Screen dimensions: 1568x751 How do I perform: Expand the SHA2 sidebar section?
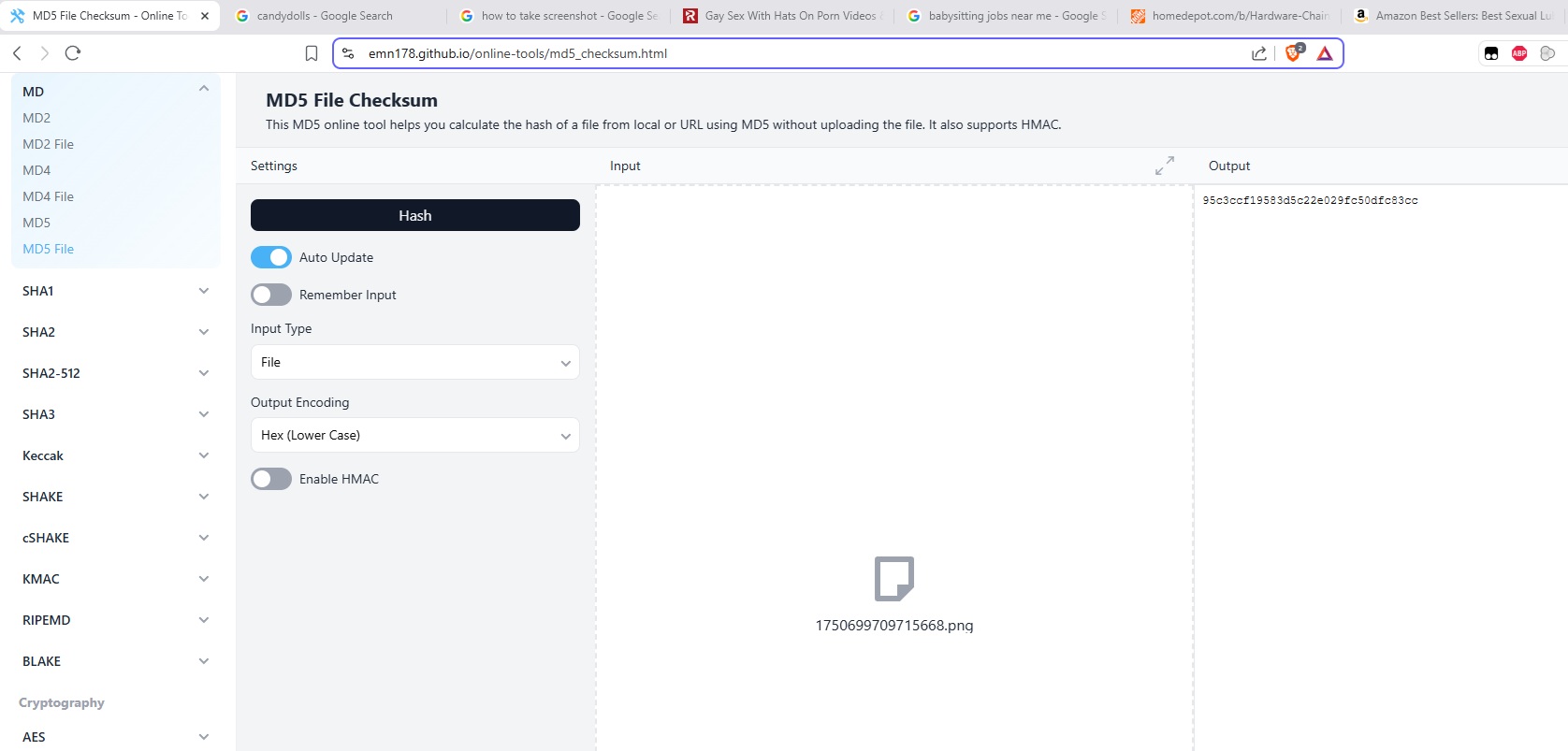tap(116, 332)
